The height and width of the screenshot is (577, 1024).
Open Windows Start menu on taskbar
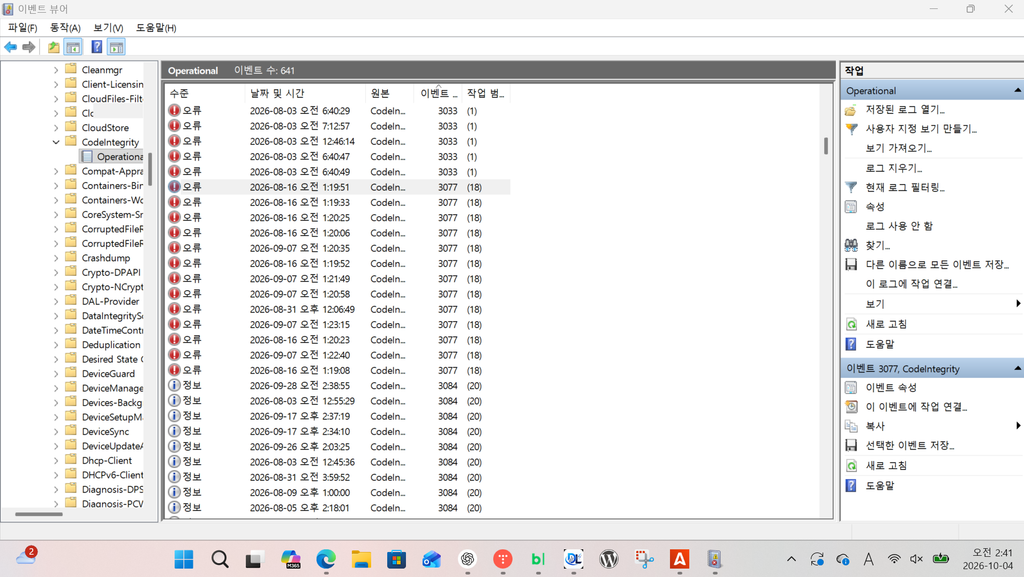(x=184, y=559)
